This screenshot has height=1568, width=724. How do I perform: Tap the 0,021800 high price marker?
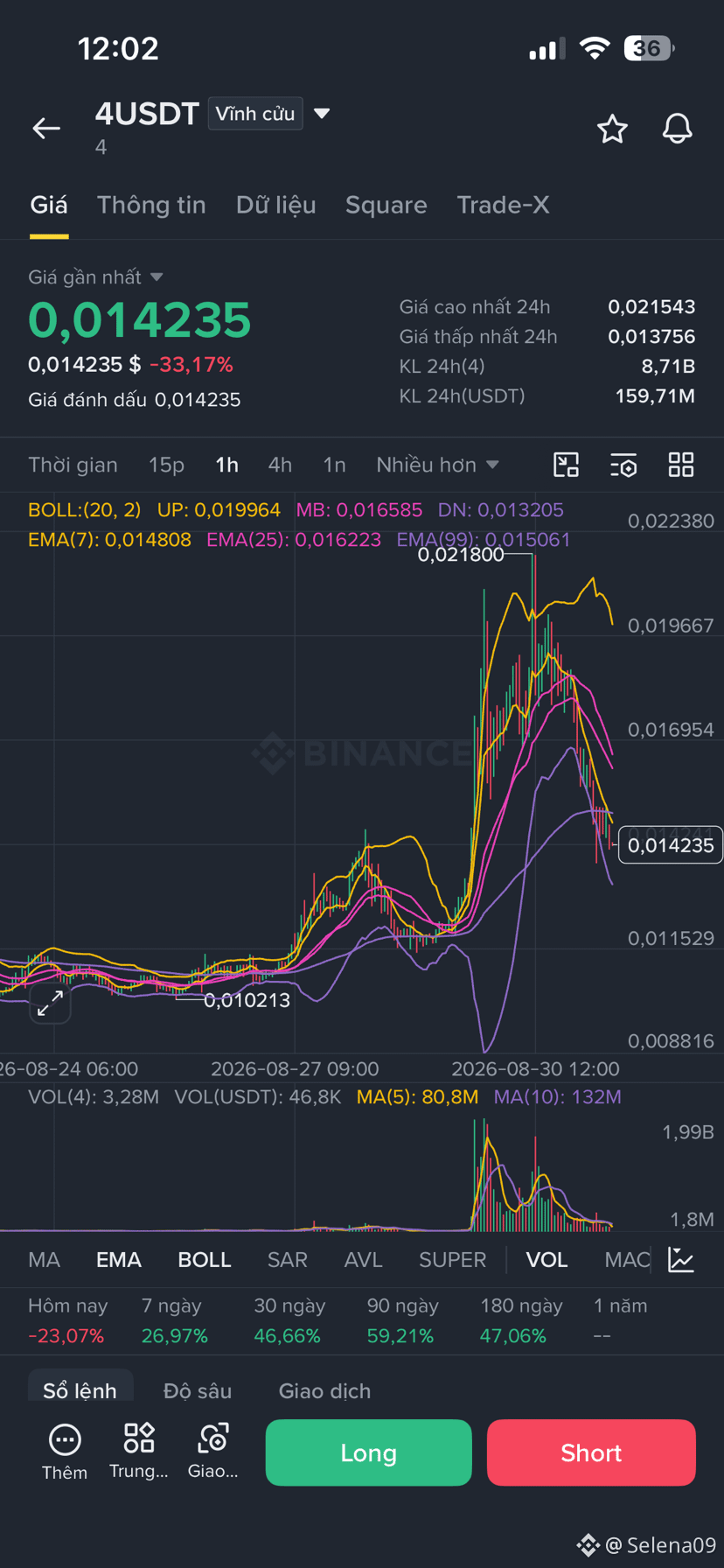pos(461,555)
